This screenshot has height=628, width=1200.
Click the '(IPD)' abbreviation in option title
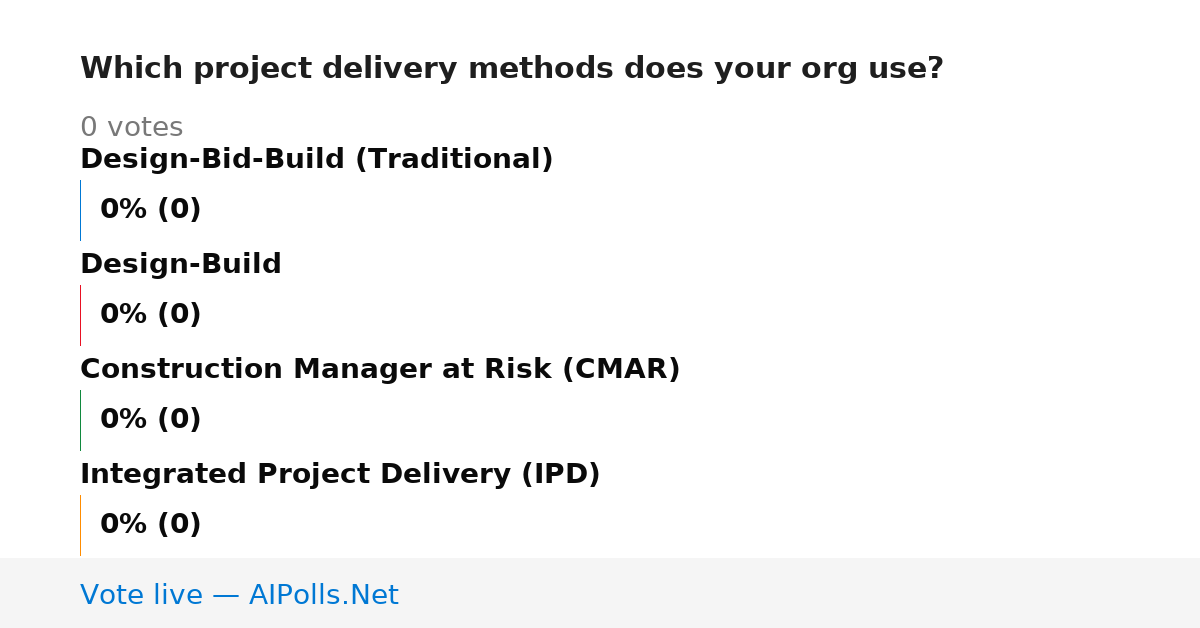coord(561,474)
